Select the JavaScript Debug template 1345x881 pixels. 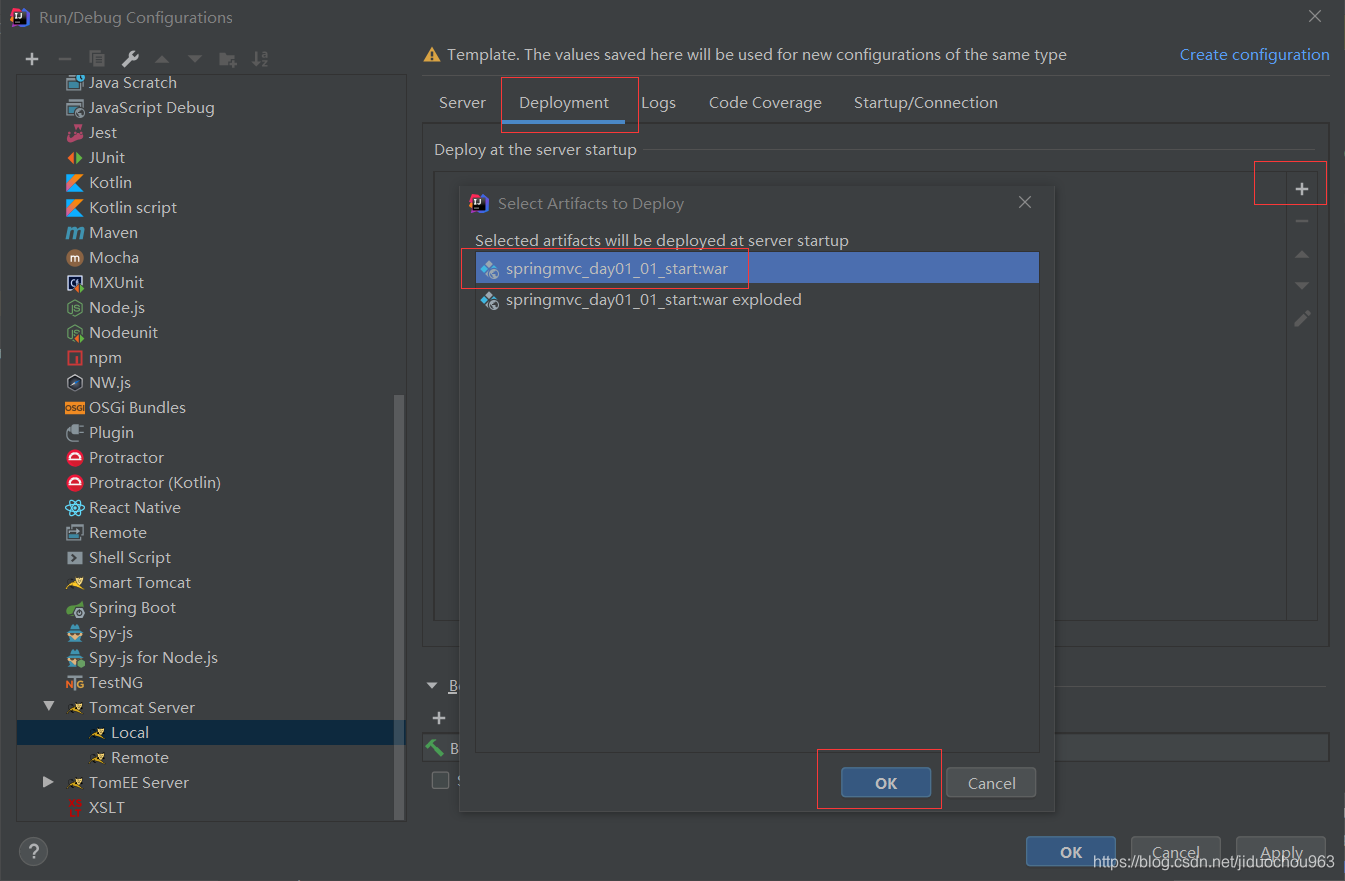pyautogui.click(x=140, y=108)
